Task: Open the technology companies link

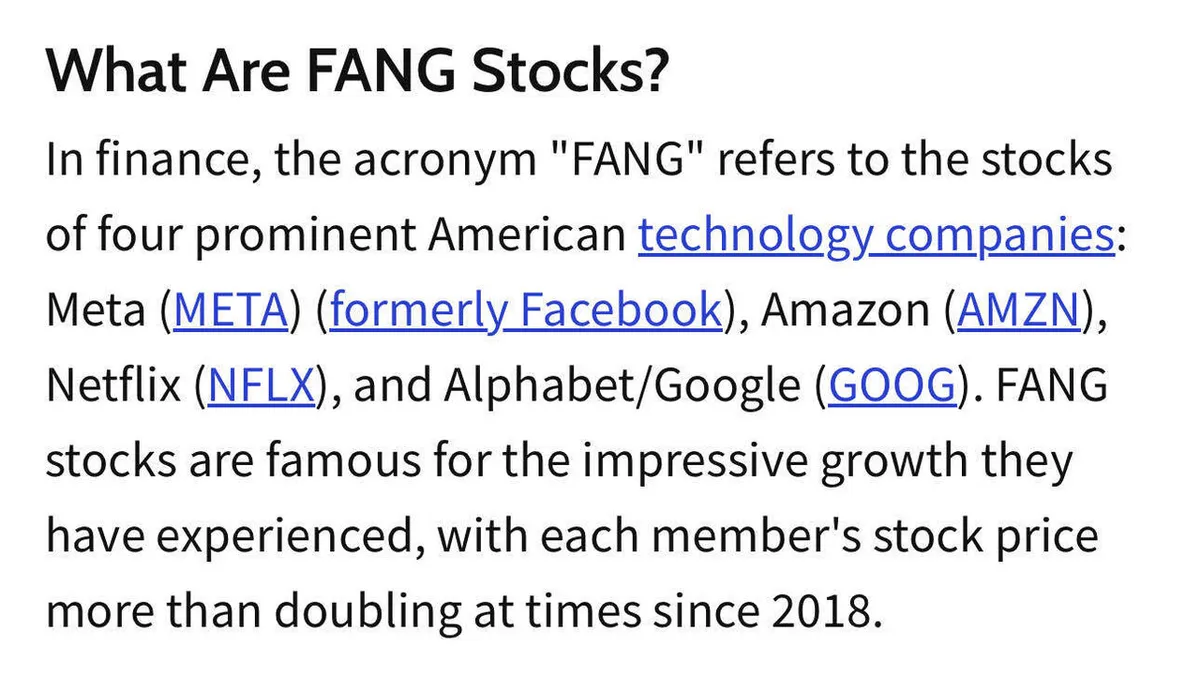Action: pos(875,236)
